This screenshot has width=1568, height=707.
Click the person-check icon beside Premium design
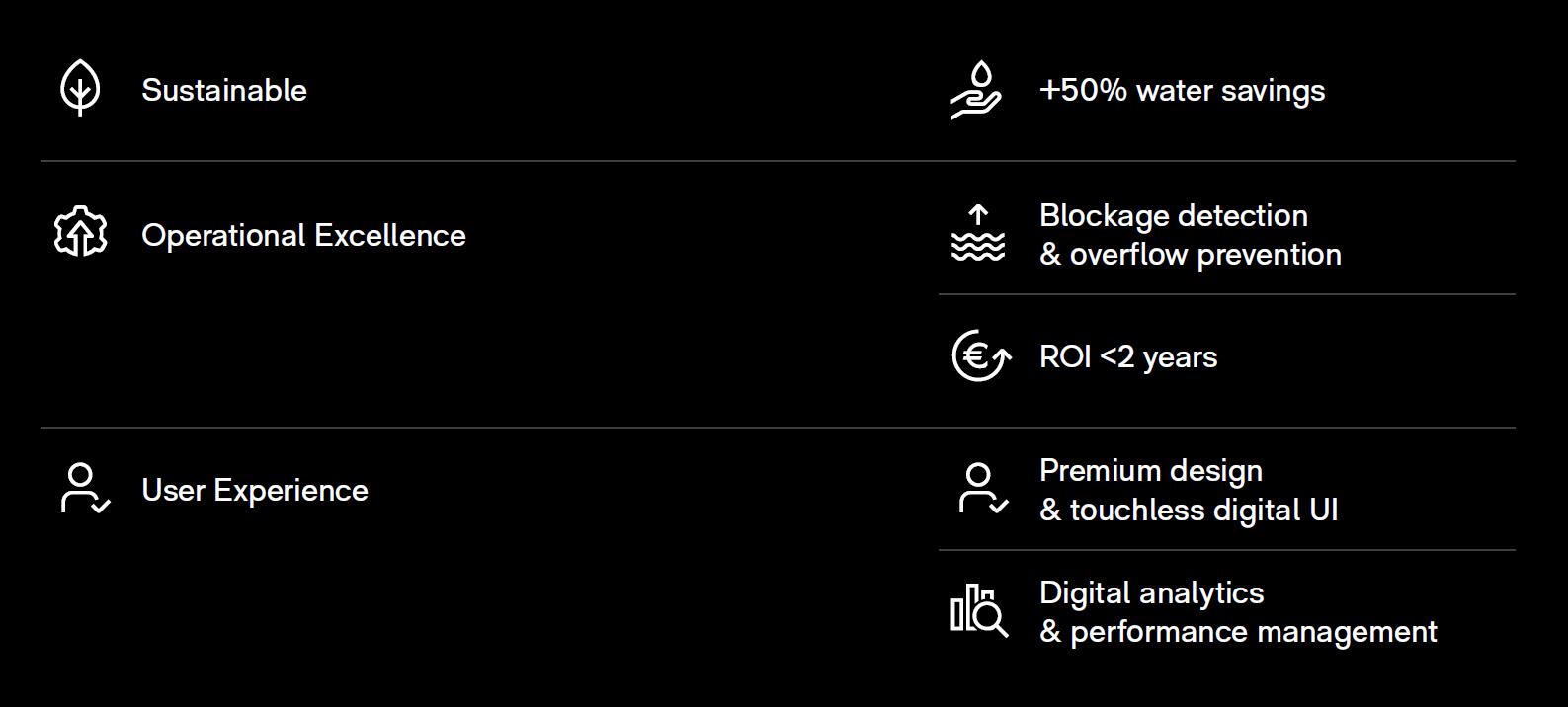(x=982, y=489)
